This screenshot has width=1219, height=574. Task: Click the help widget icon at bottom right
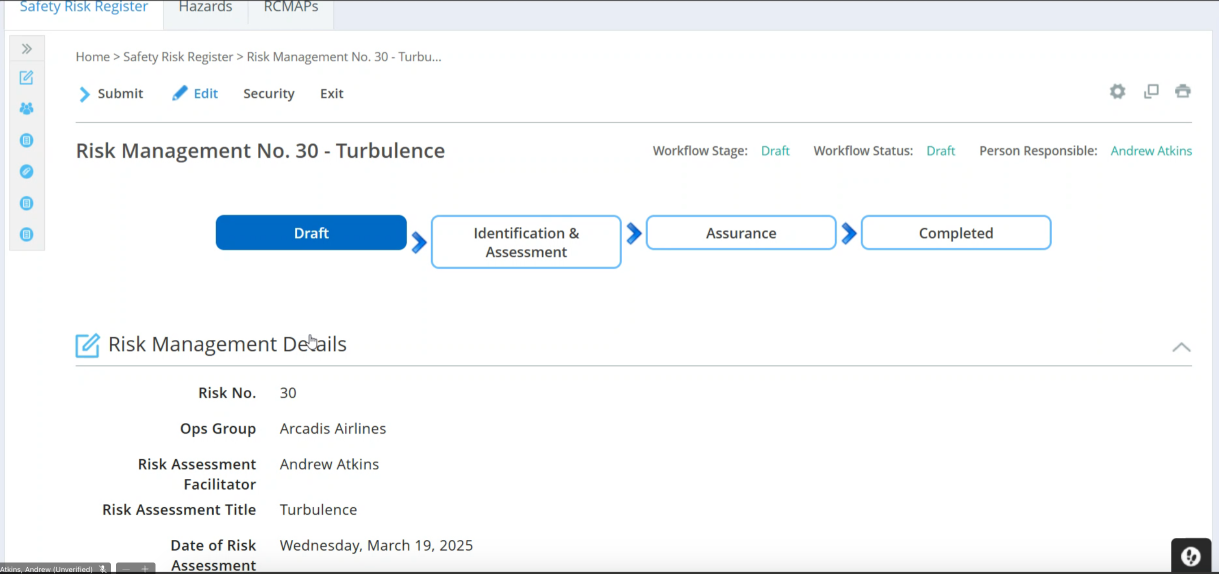pyautogui.click(x=1190, y=556)
